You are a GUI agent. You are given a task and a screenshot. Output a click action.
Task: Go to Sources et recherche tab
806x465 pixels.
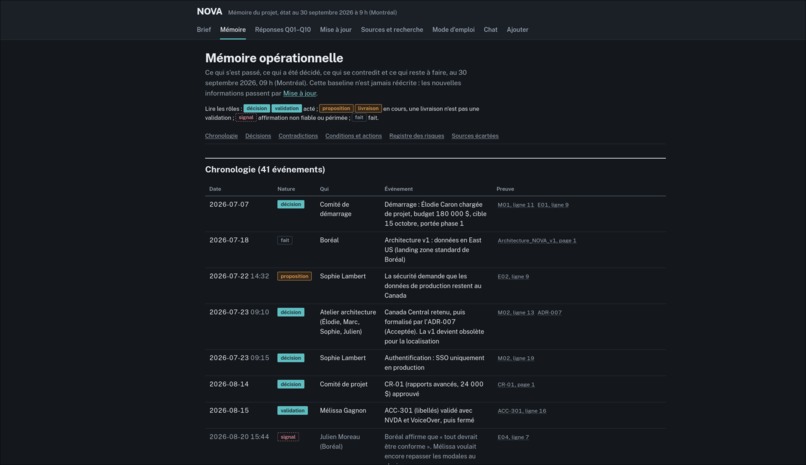[392, 30]
